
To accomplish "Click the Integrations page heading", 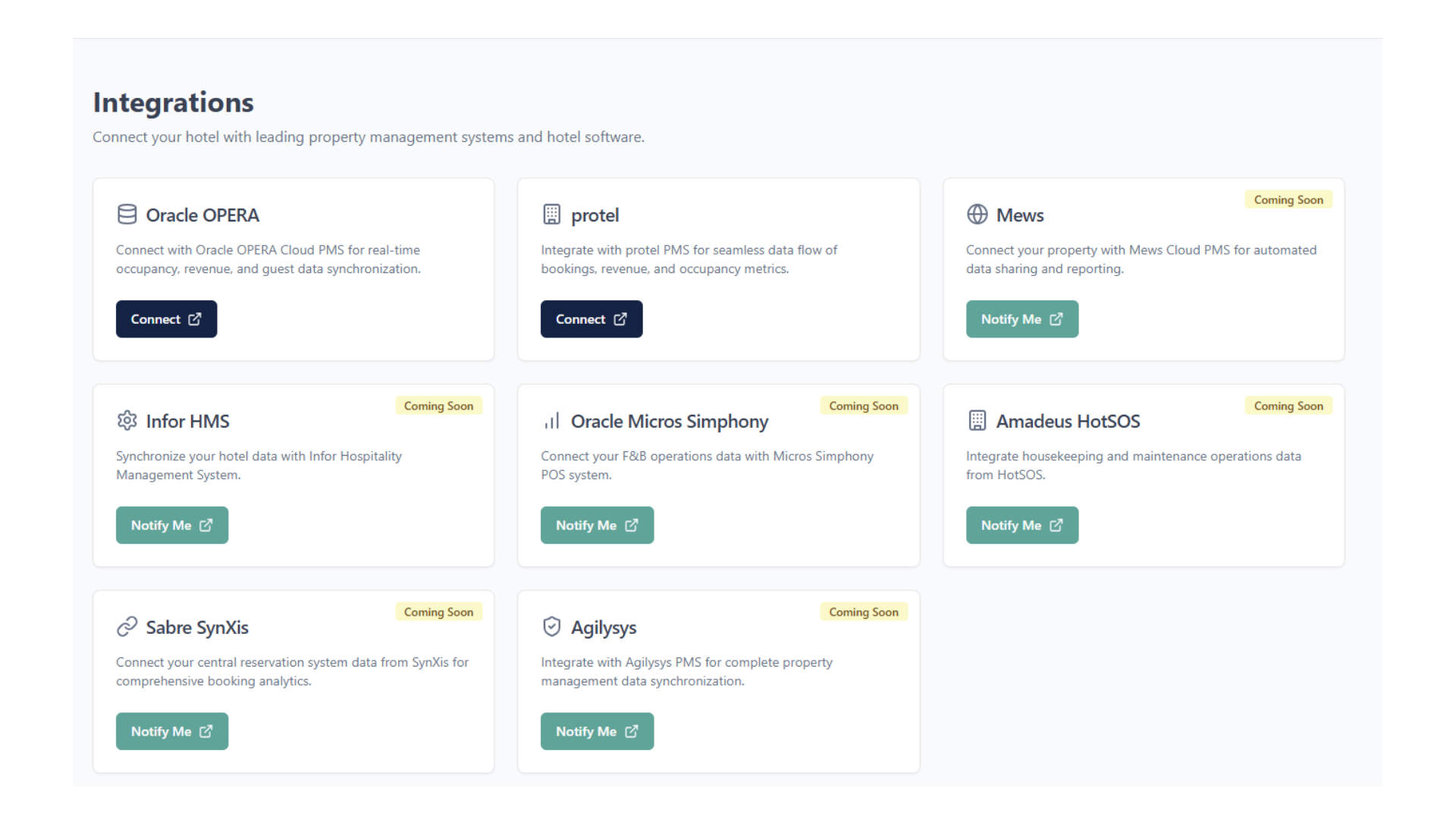I will tap(173, 102).
